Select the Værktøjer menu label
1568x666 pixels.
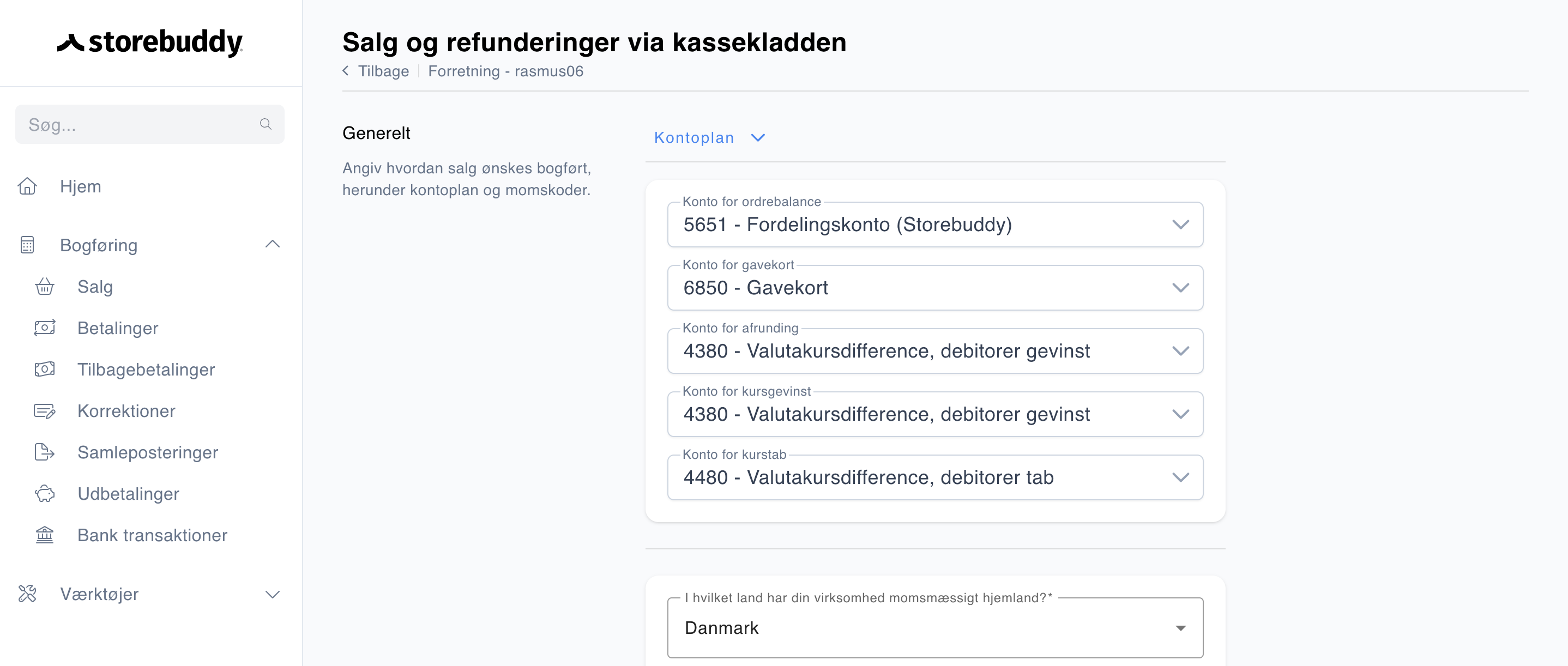(99, 594)
